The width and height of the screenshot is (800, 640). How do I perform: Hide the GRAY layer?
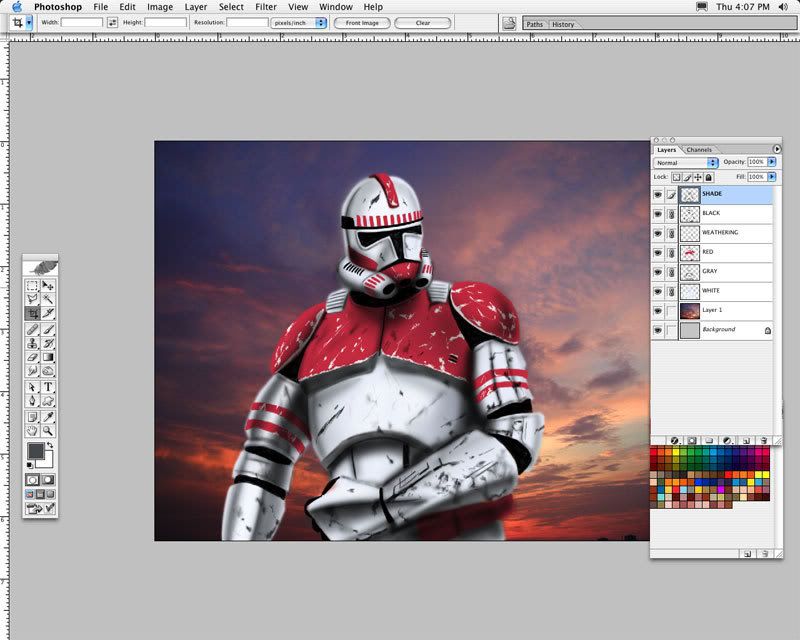(658, 272)
